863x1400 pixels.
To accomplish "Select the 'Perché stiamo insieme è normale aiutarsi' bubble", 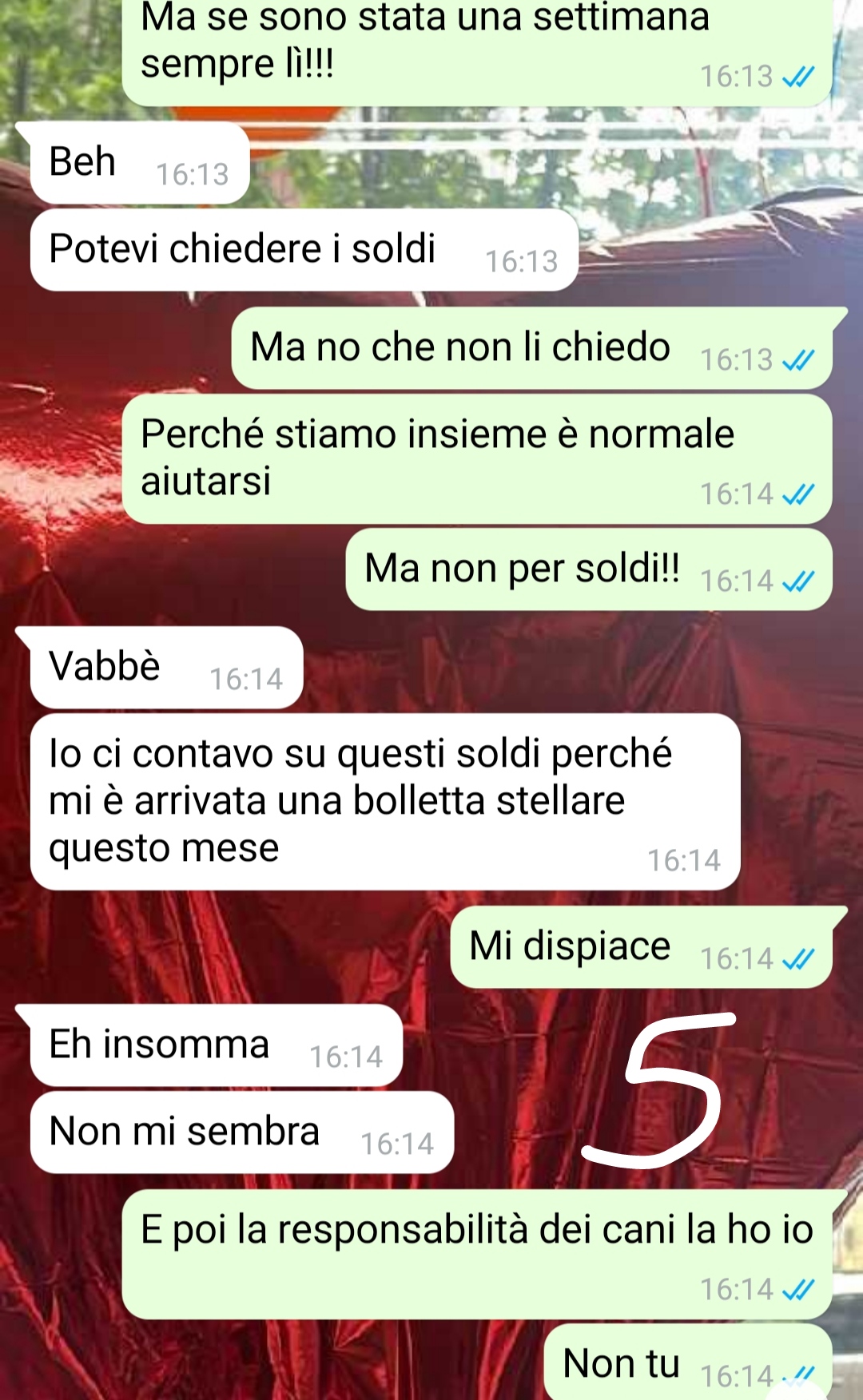I will [477, 458].
